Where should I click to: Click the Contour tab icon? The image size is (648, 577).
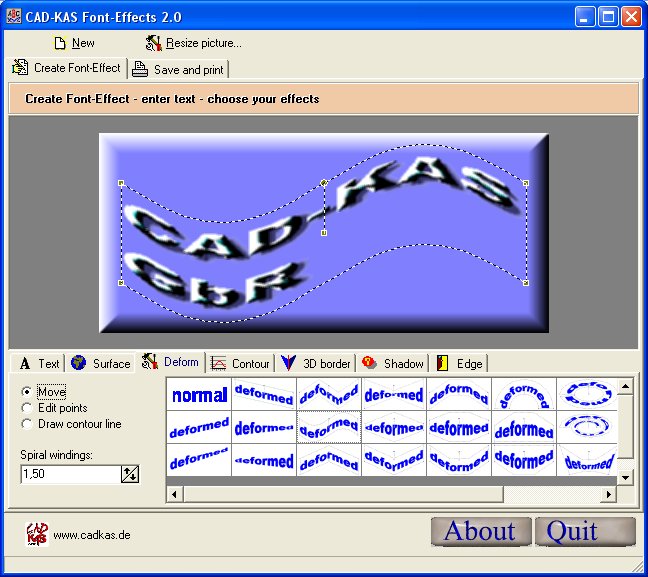click(x=218, y=363)
